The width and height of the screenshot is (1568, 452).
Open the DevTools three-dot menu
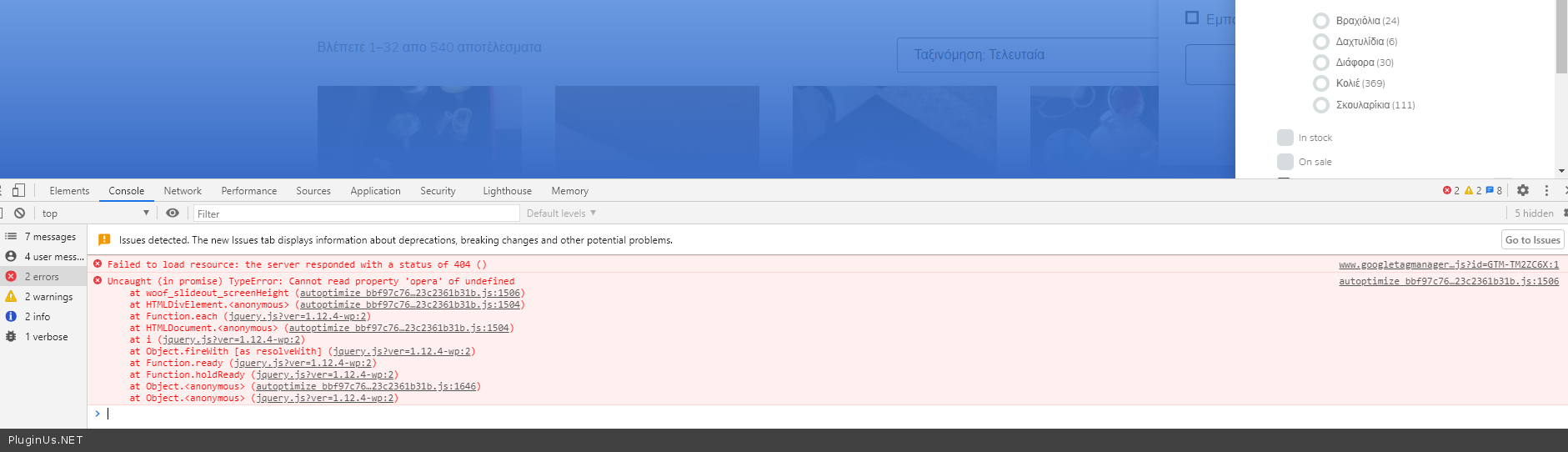click(x=1546, y=190)
